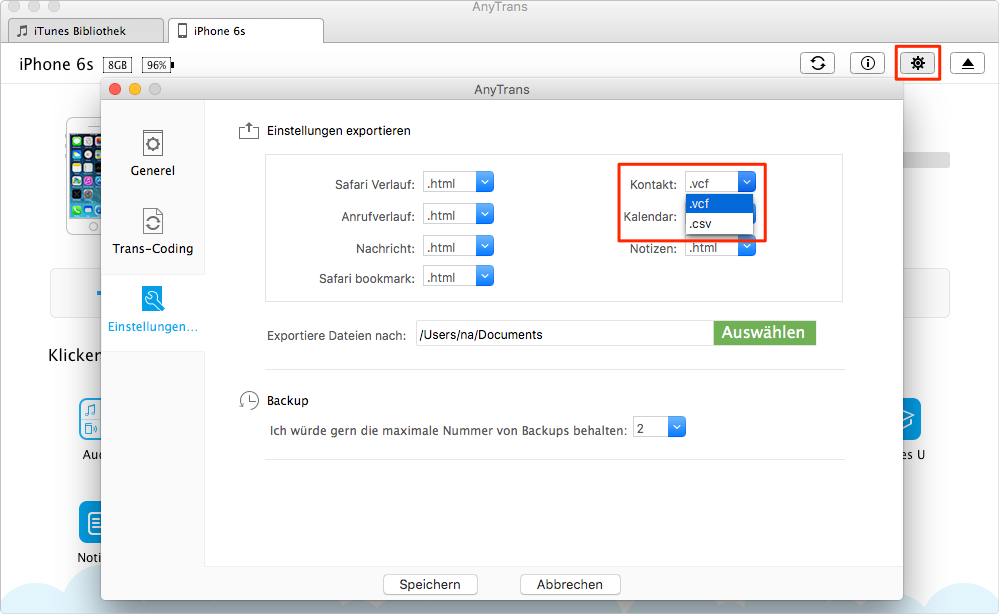Open the maximum backups number dropdown
This screenshot has width=999, height=614.
click(x=677, y=427)
